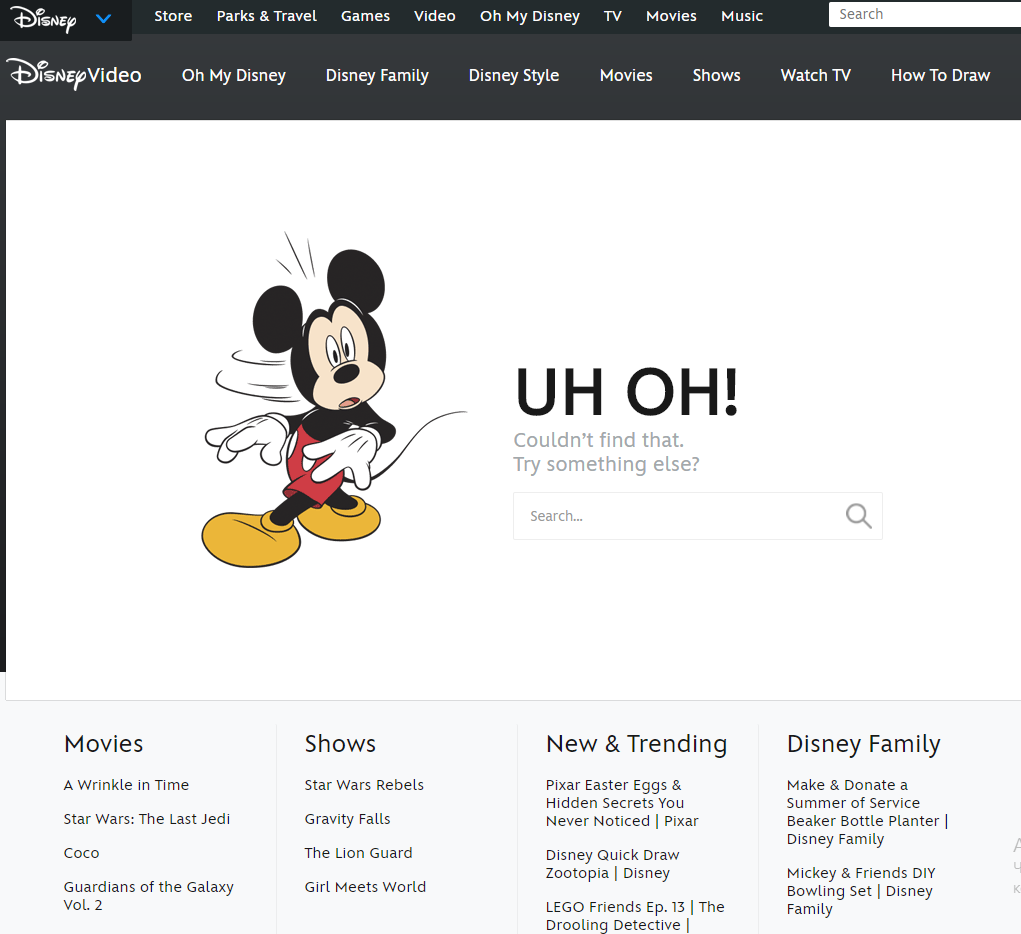The height and width of the screenshot is (934, 1021).
Task: Select TV in the top navigation
Action: pos(613,16)
